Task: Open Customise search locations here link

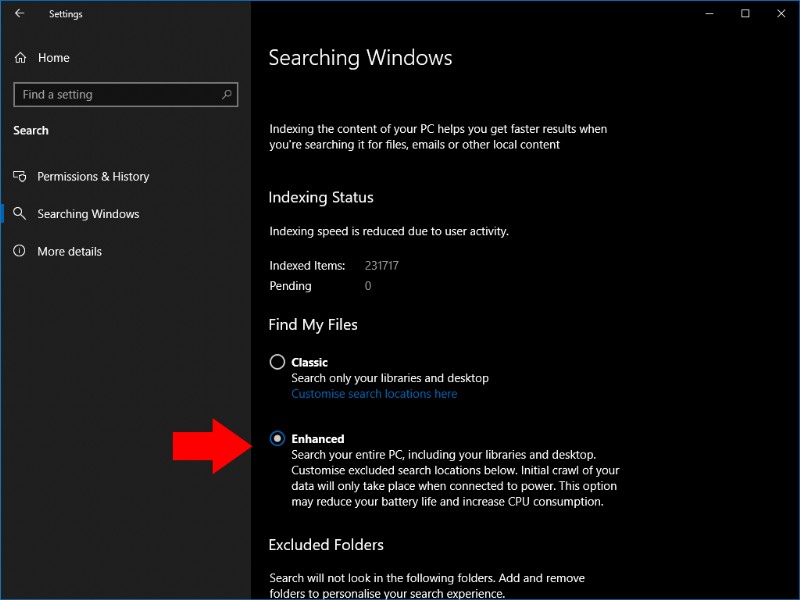Action: (x=374, y=394)
